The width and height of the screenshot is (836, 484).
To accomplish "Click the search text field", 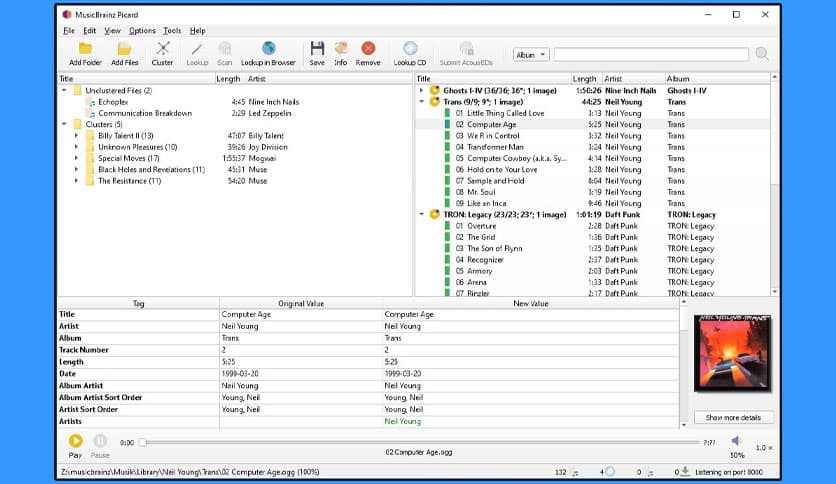I will [x=651, y=54].
